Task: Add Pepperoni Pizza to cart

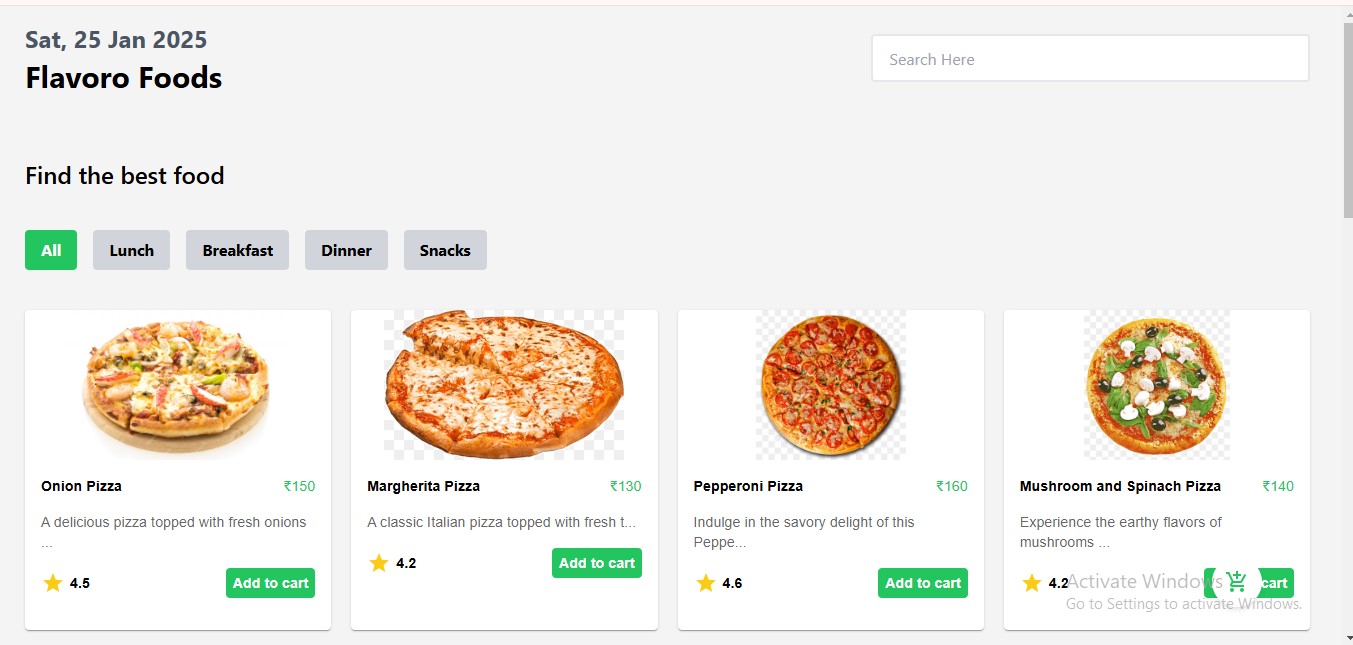Action: coord(922,583)
